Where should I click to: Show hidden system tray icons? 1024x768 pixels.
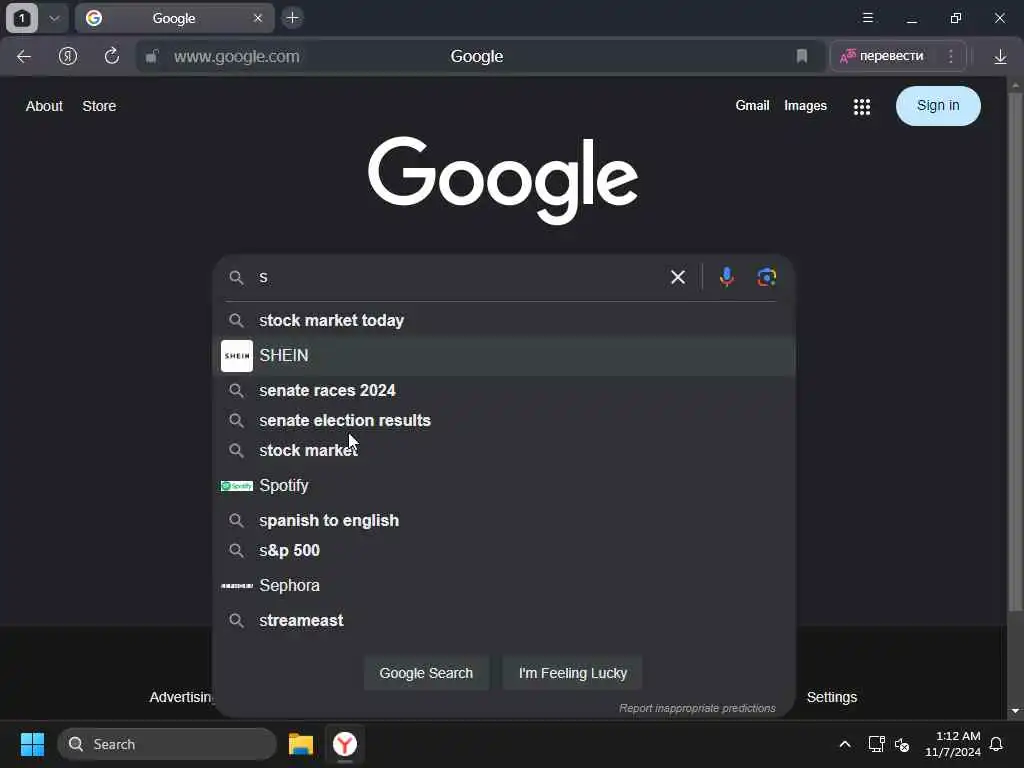click(844, 744)
